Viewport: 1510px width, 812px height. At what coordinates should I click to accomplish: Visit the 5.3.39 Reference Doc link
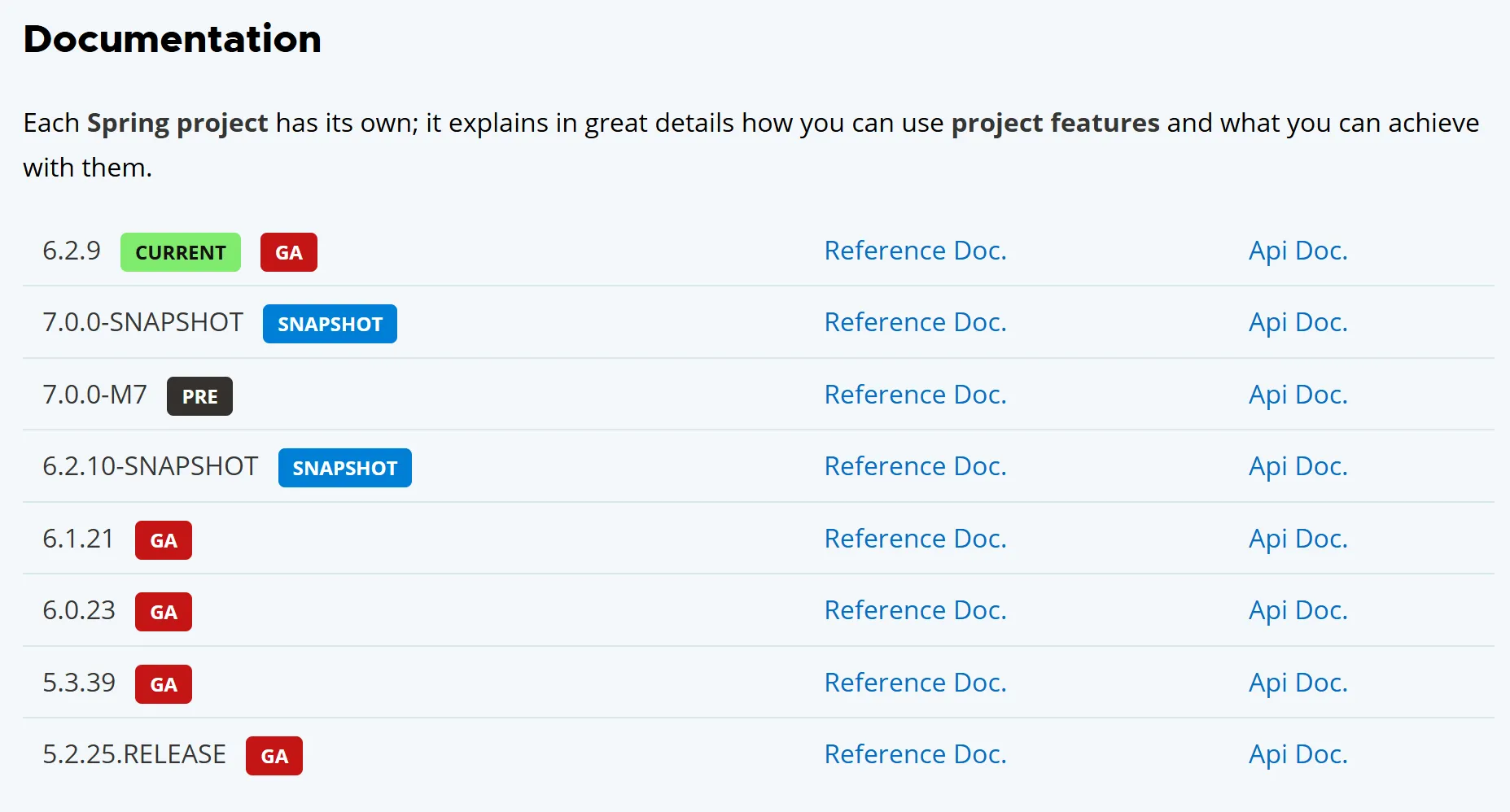915,683
